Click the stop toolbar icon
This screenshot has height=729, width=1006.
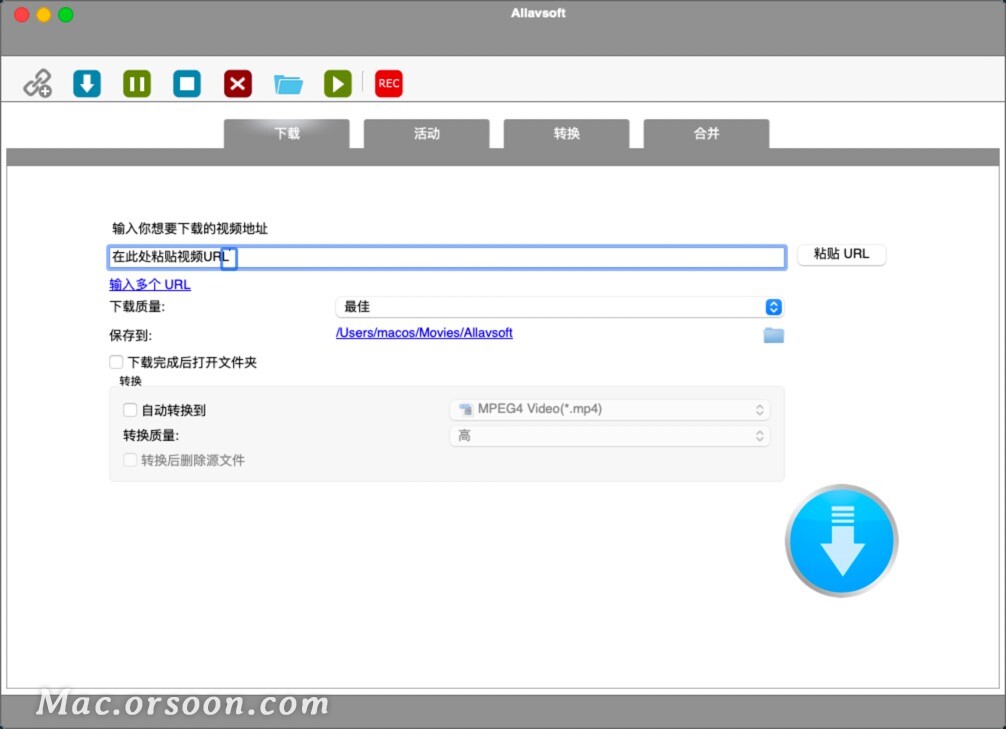tap(186, 83)
